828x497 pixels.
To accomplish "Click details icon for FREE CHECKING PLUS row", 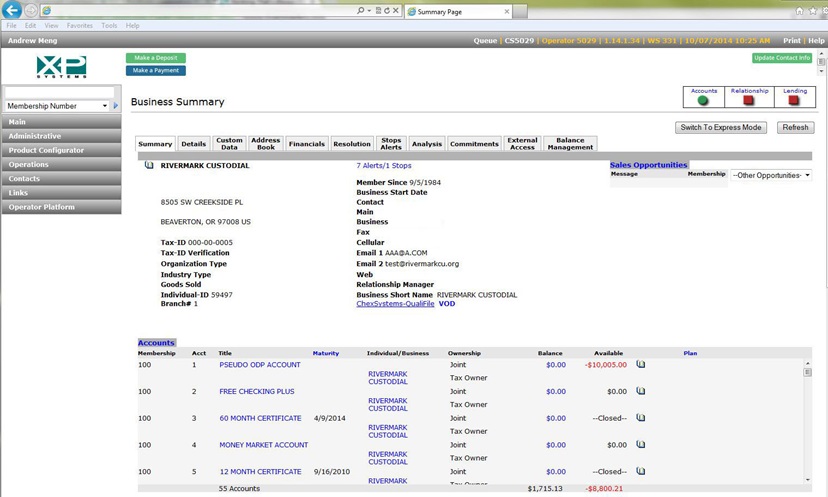I will (641, 391).
